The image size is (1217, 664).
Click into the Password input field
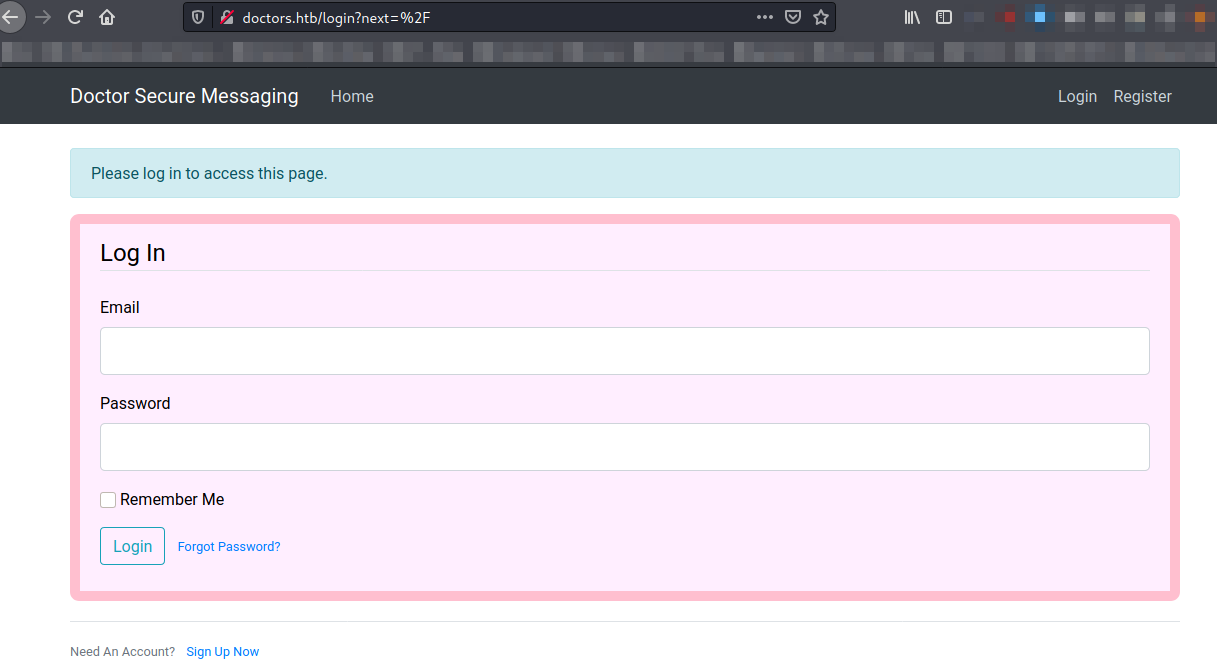click(x=624, y=447)
